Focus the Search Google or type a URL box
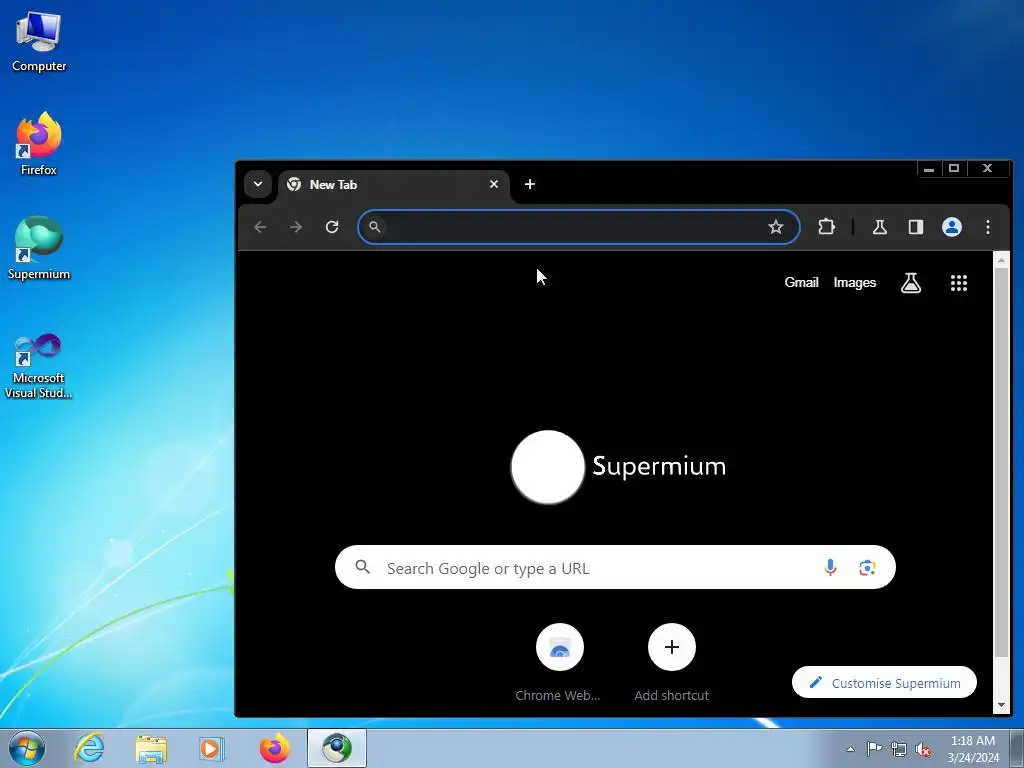Image resolution: width=1024 pixels, height=768 pixels. click(x=615, y=568)
